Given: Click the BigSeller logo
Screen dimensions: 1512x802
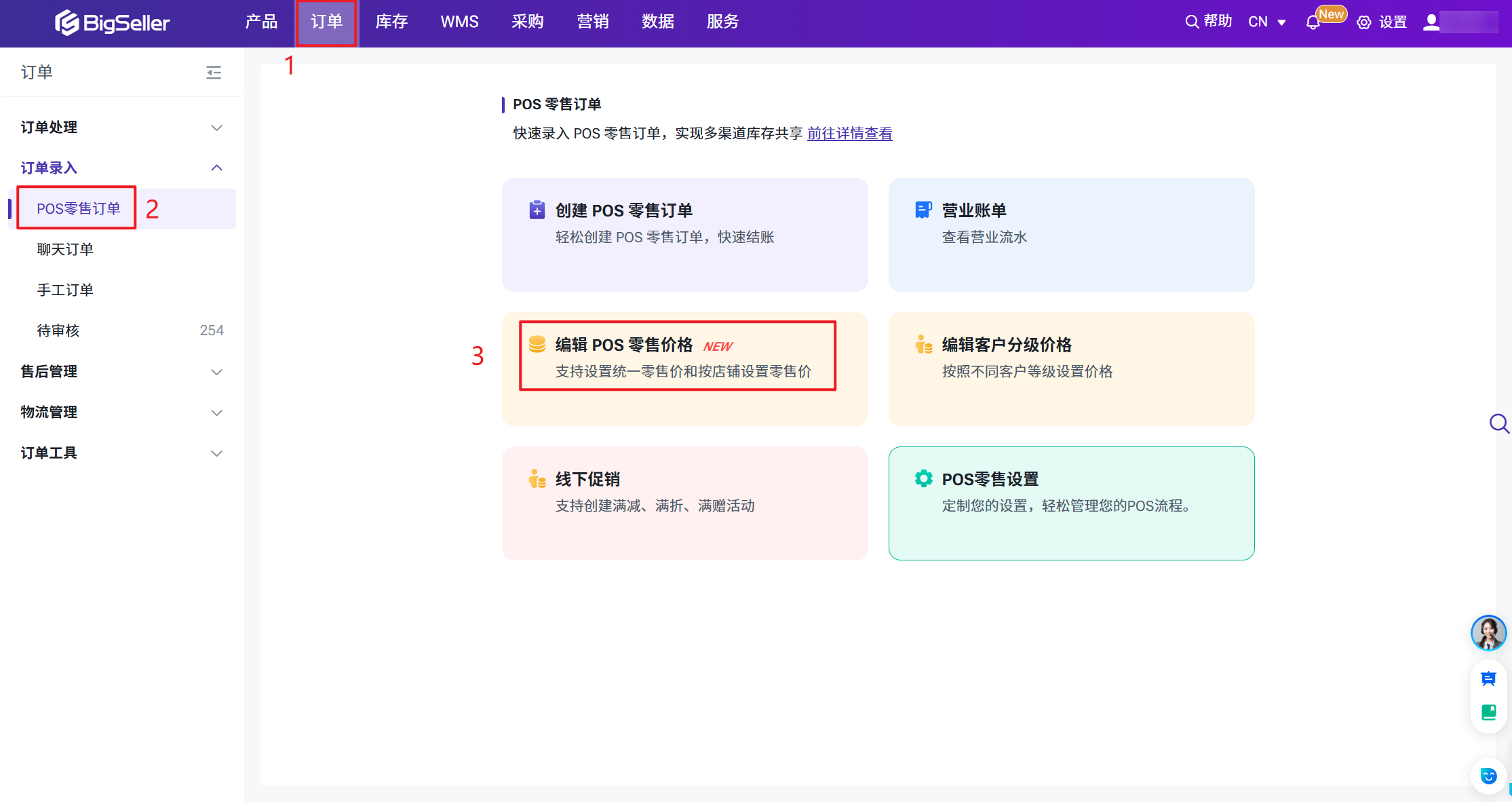Looking at the screenshot, I should click(x=112, y=22).
